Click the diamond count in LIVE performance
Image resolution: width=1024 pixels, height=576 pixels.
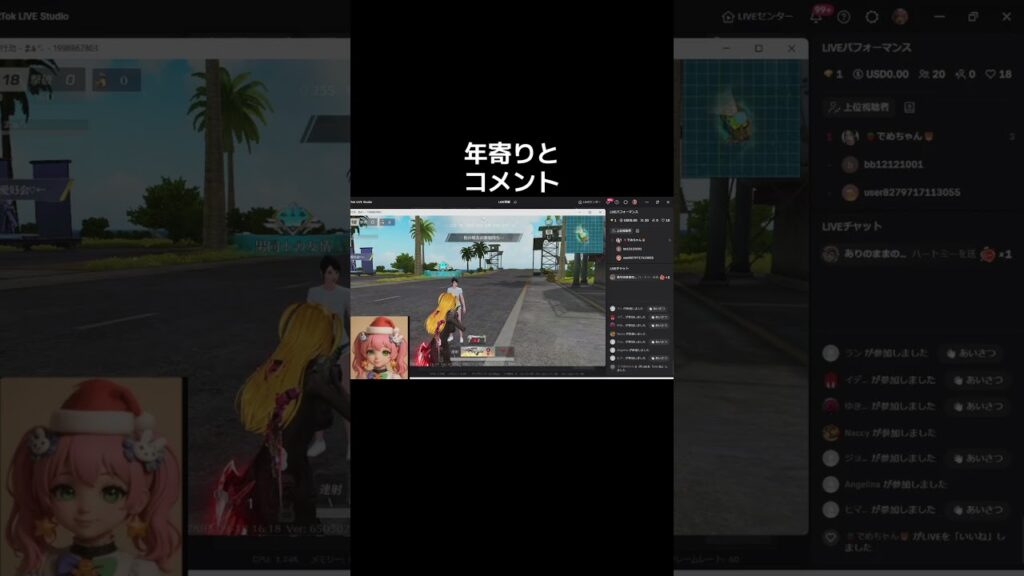(x=833, y=74)
